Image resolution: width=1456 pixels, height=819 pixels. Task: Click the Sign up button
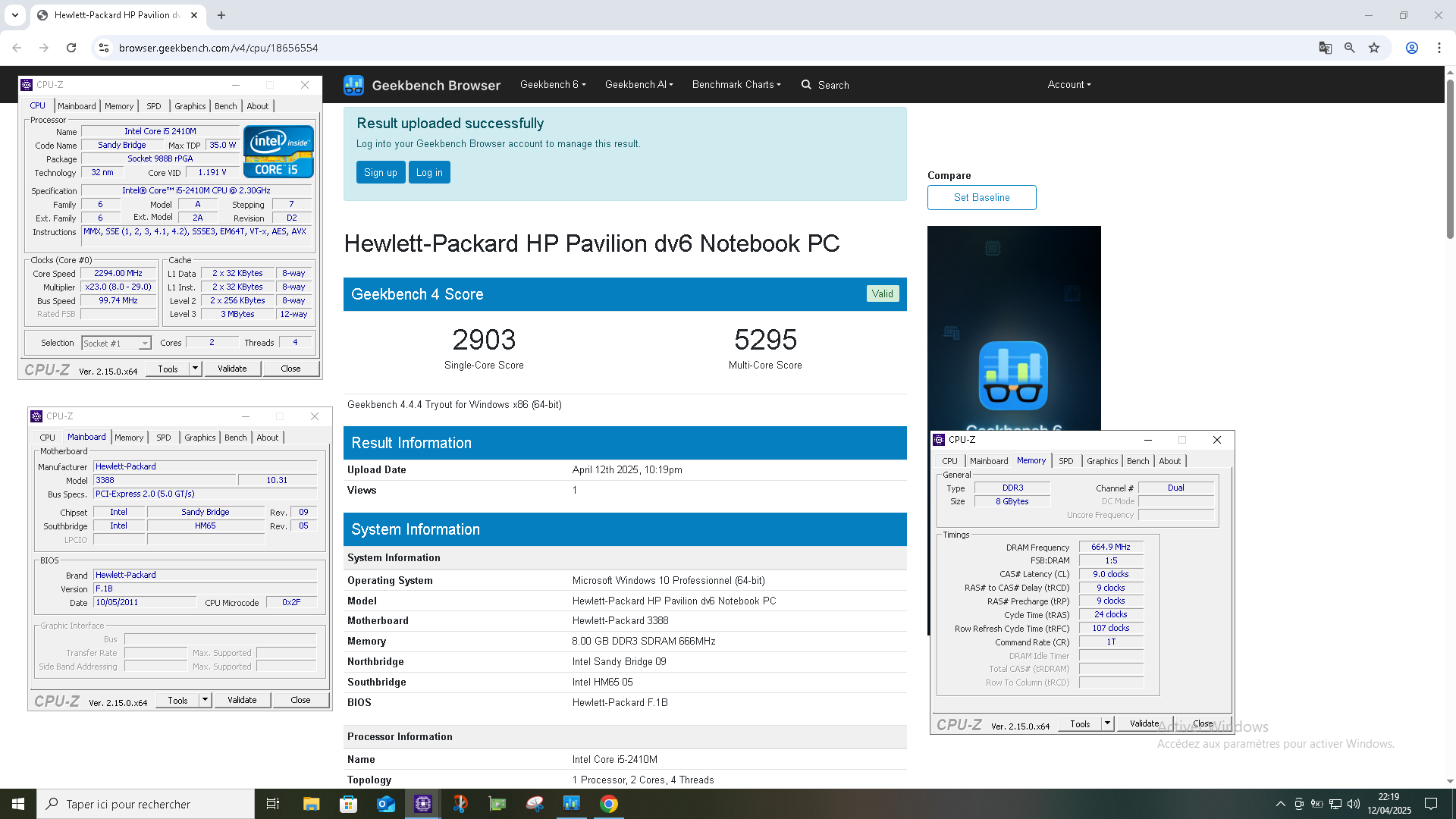(381, 172)
